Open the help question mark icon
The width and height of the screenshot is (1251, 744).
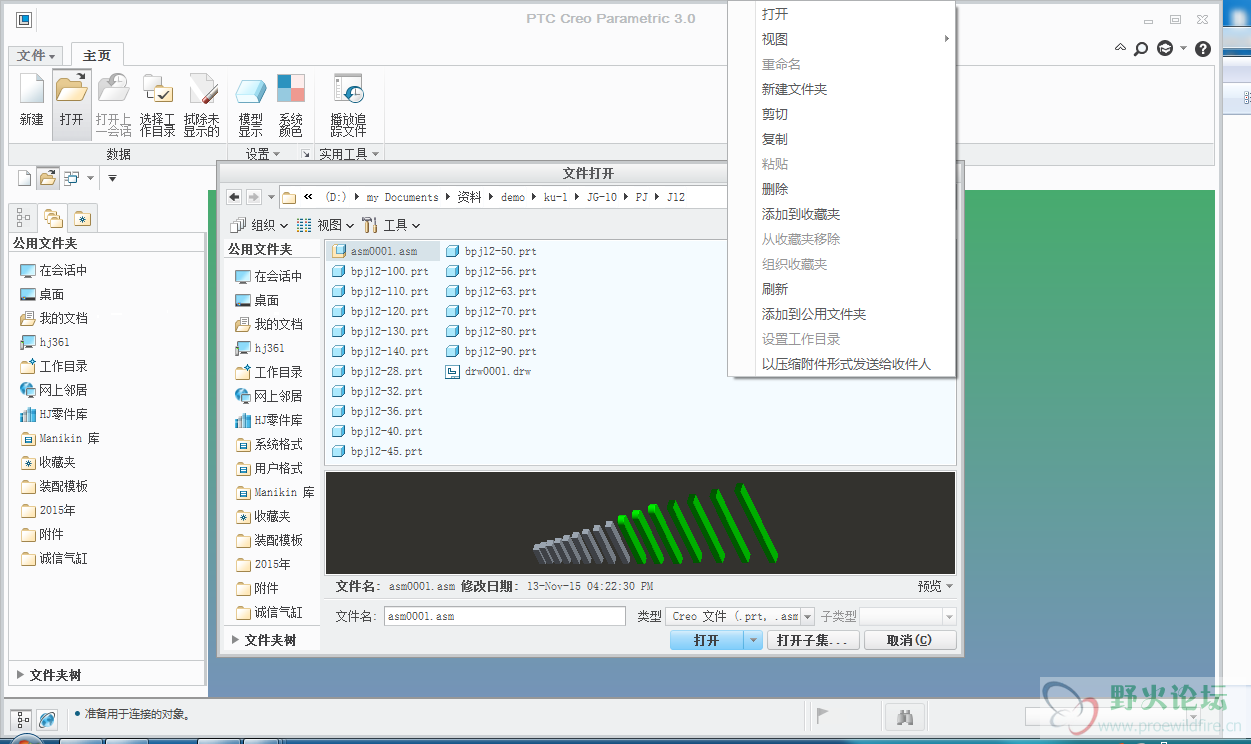point(1203,48)
